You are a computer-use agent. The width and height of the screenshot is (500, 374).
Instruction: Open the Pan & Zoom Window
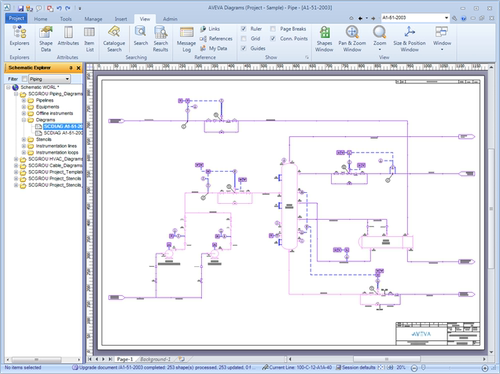(x=352, y=39)
